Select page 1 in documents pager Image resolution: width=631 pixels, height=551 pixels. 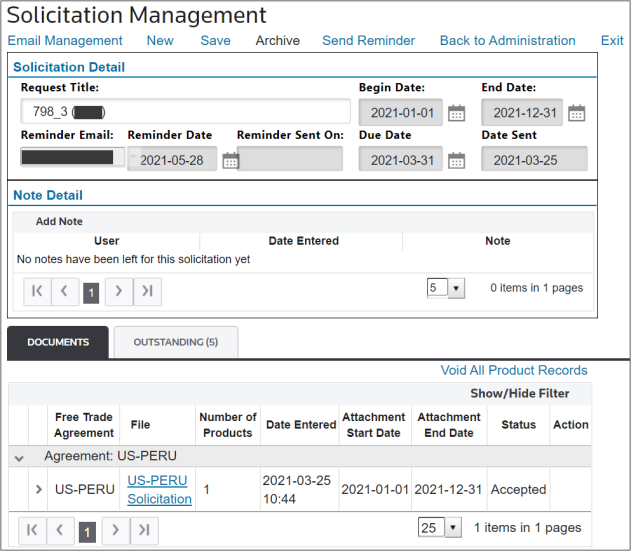click(x=87, y=532)
